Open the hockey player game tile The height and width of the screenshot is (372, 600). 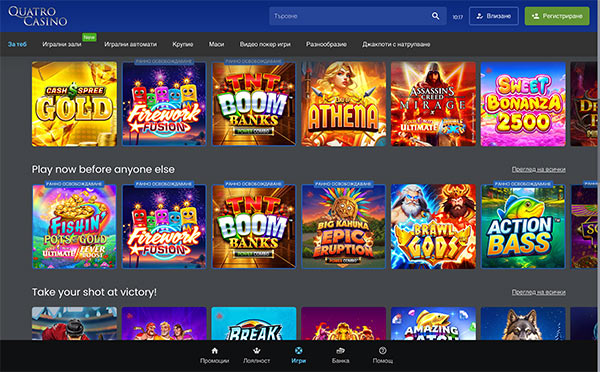[x=74, y=323]
